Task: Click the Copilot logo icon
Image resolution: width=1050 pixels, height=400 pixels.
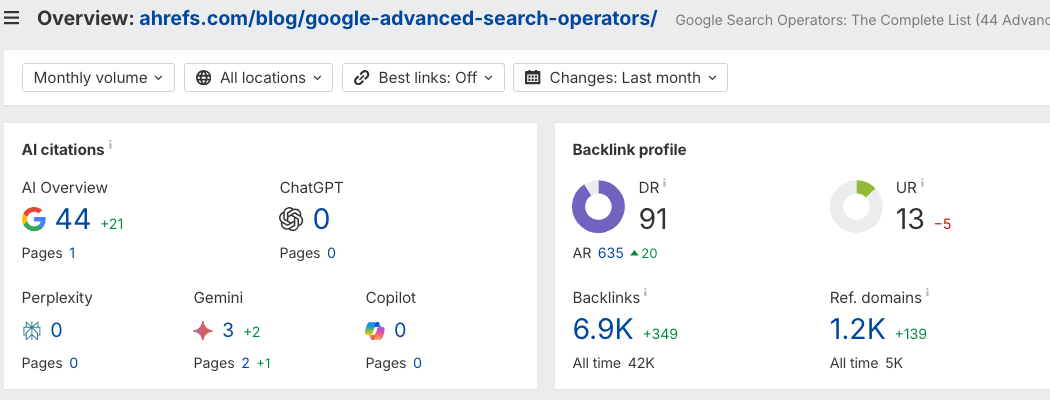Action: coord(375,330)
